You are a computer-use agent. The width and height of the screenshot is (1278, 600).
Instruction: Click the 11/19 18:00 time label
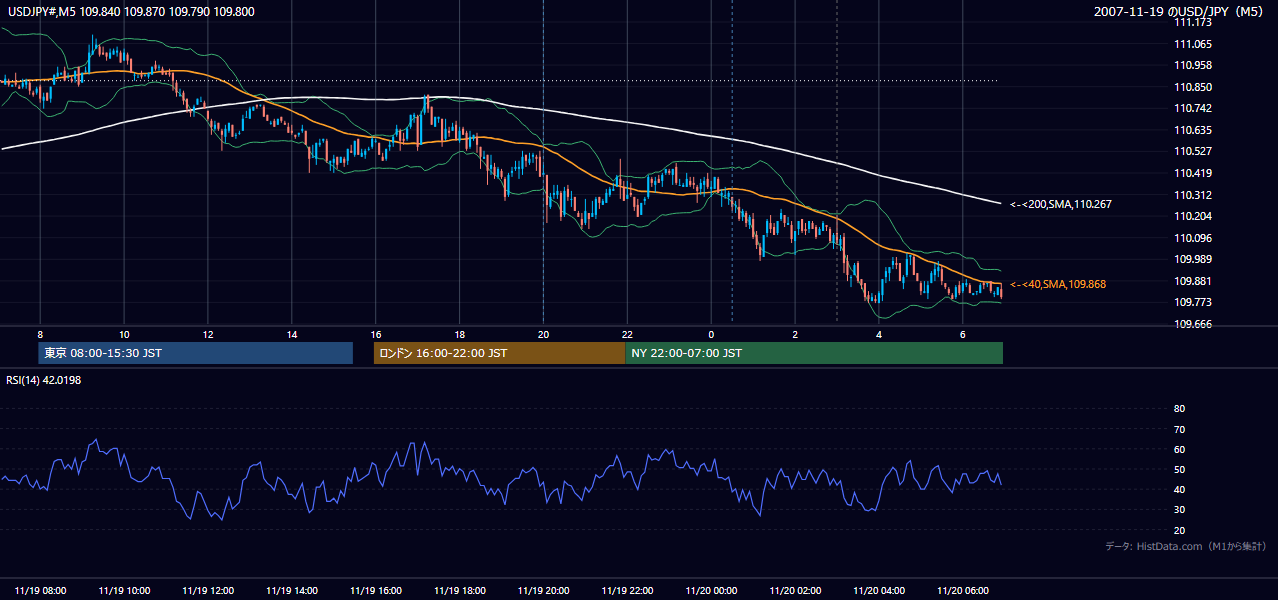(x=459, y=591)
